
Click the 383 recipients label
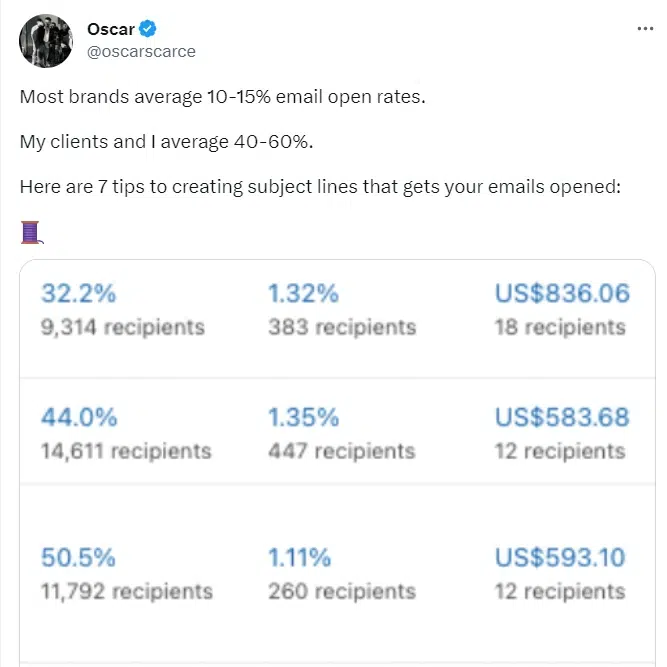(342, 327)
